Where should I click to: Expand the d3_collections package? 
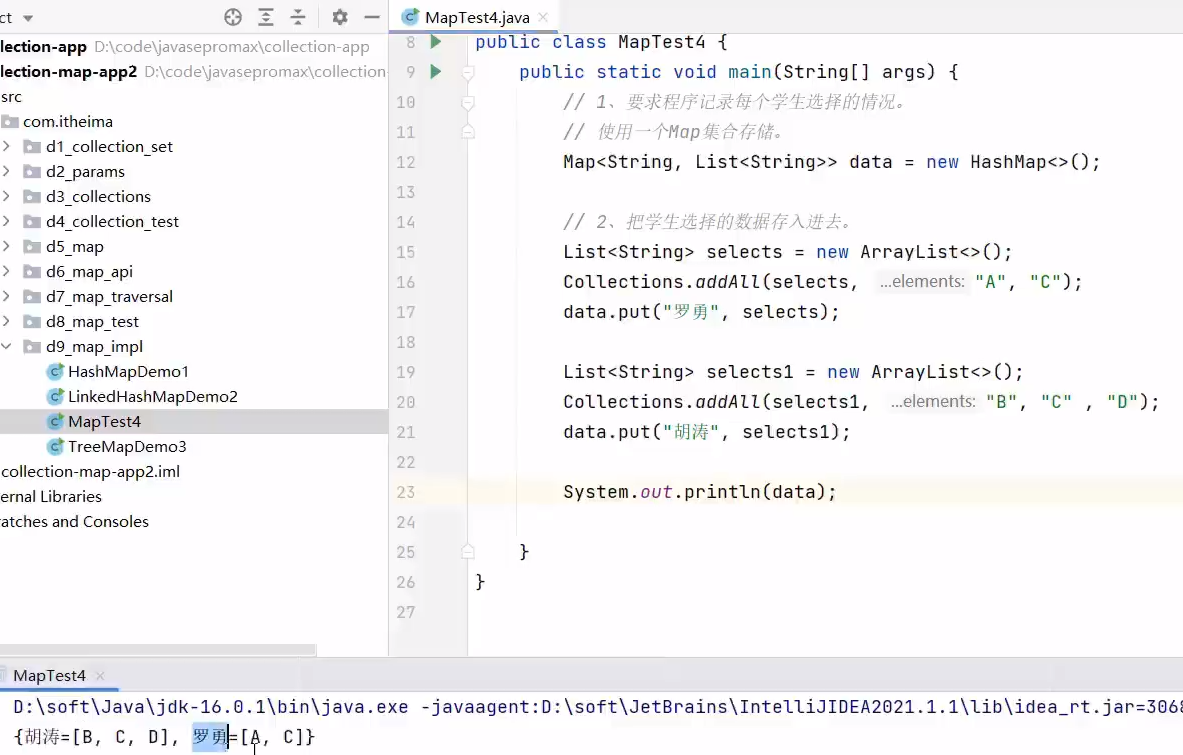point(6,196)
